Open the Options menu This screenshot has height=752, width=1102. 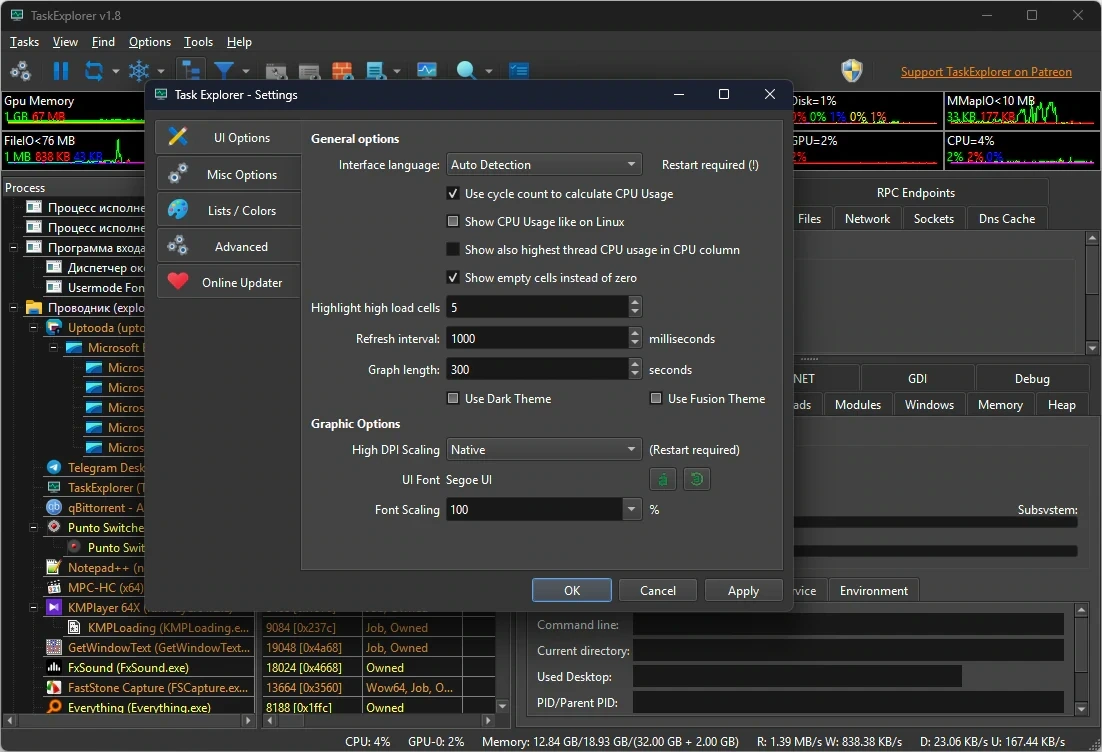point(150,42)
